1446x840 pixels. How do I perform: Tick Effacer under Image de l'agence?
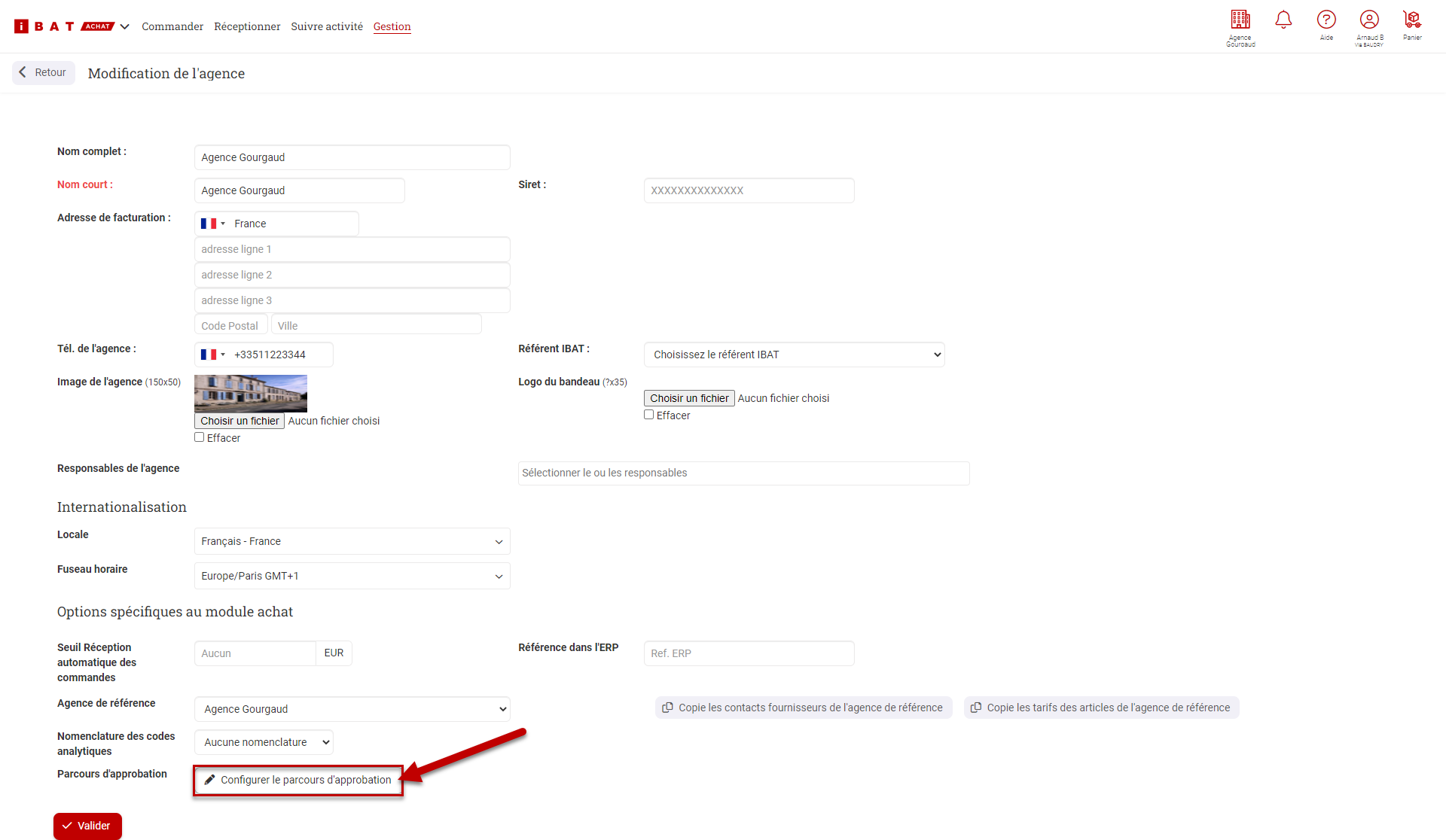click(200, 437)
